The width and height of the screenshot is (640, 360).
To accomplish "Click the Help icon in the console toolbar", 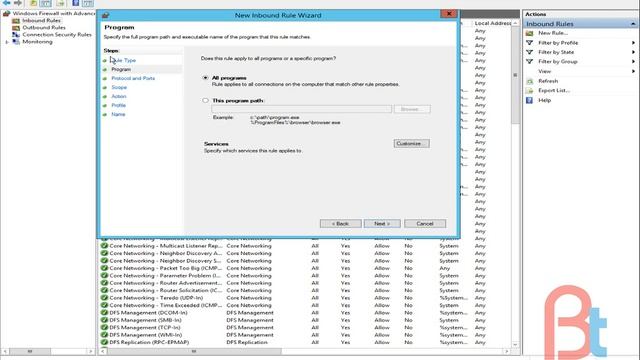I will coord(76,3).
